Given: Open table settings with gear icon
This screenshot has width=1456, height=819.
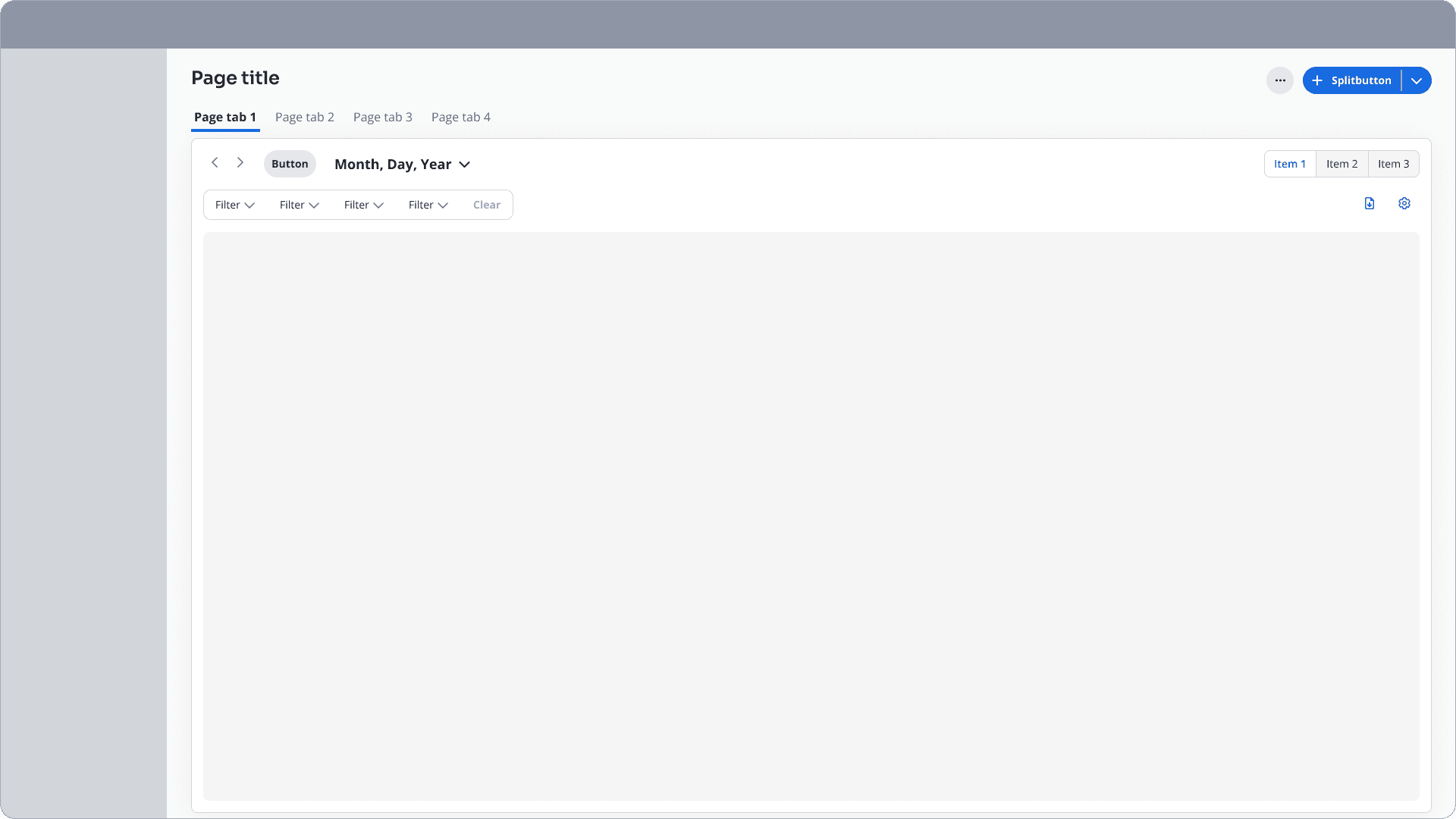Looking at the screenshot, I should (1404, 203).
